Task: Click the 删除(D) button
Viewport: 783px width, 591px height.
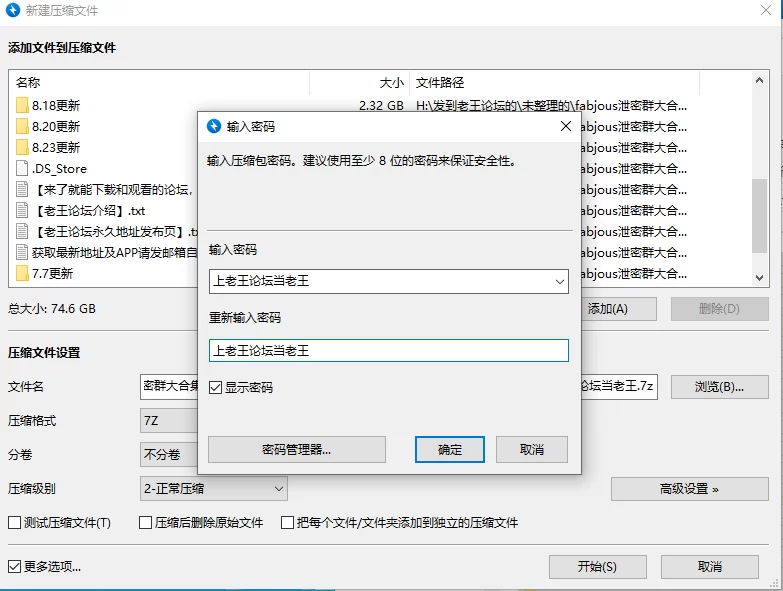Action: coord(720,309)
